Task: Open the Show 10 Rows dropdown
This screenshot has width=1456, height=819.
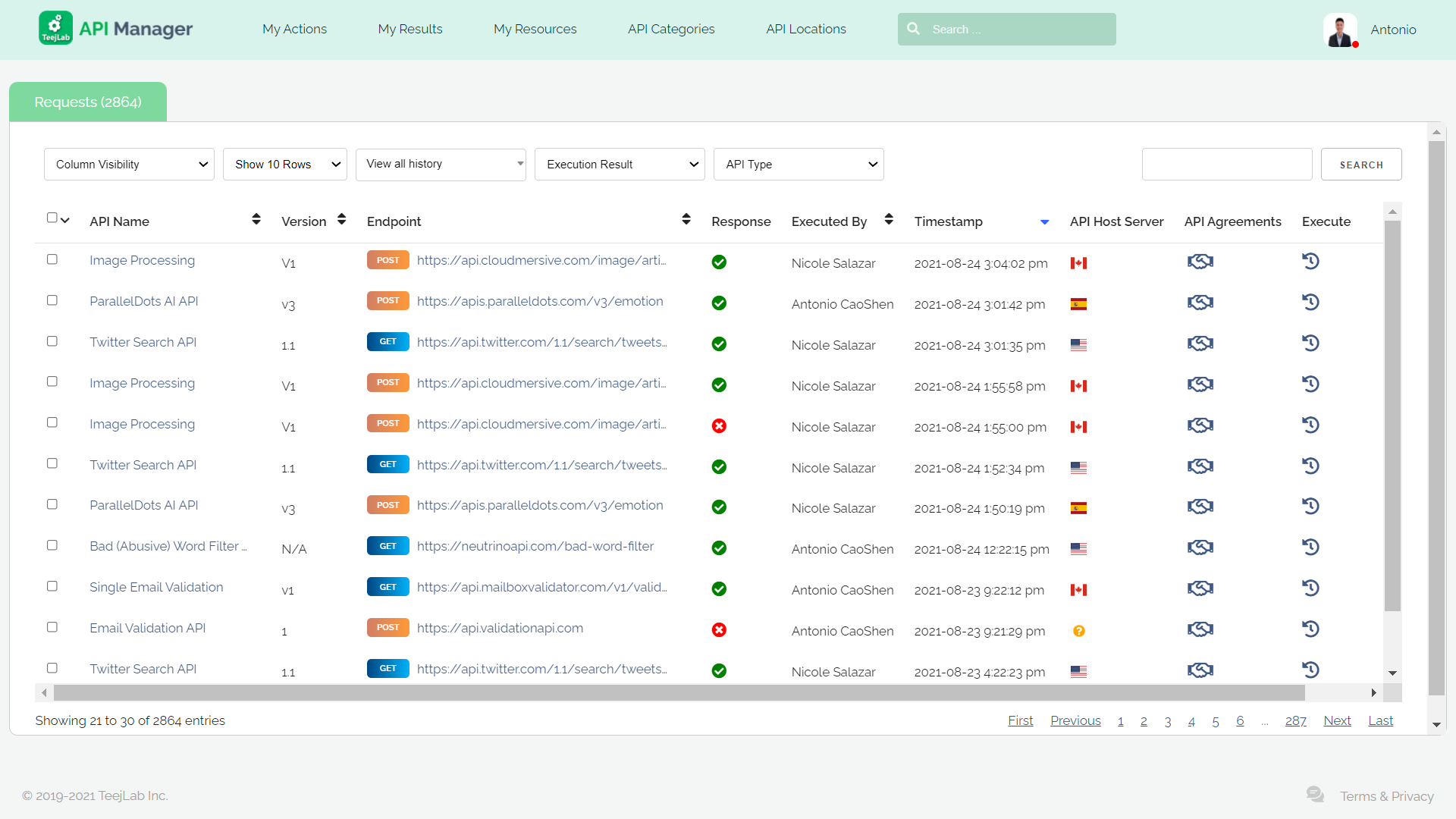Action: (284, 165)
